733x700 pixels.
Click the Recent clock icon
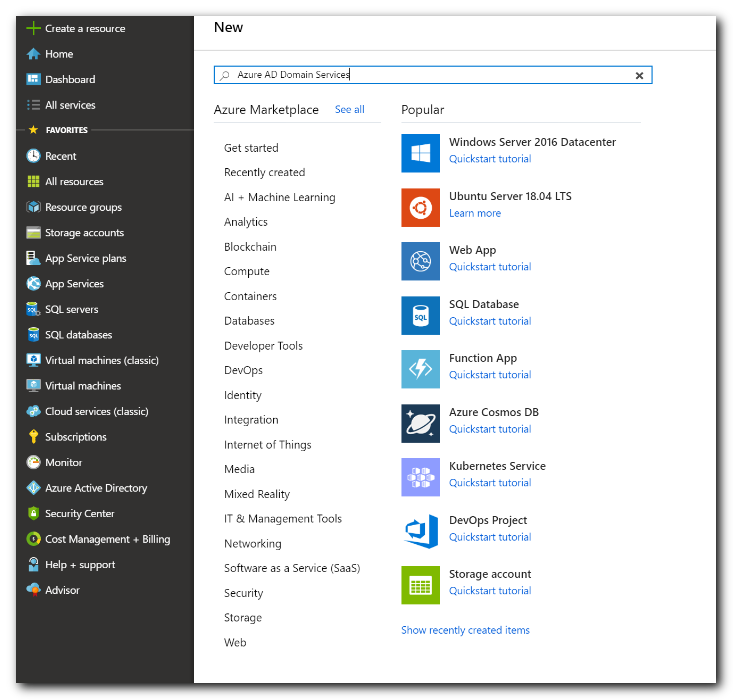(x=33, y=156)
